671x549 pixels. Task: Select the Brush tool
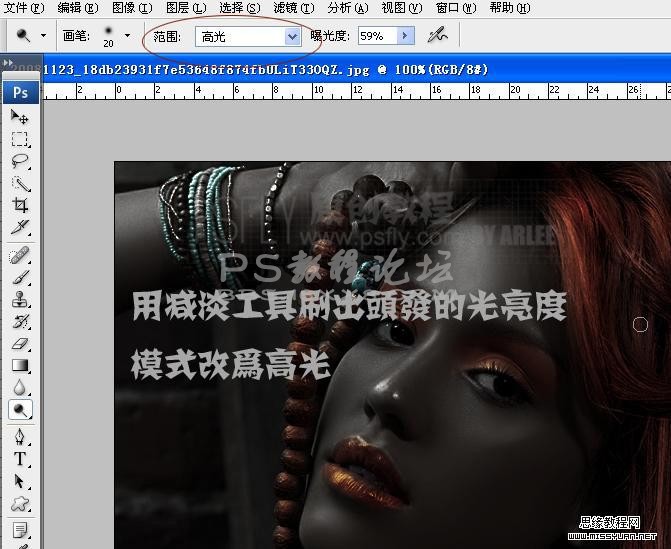click(20, 278)
